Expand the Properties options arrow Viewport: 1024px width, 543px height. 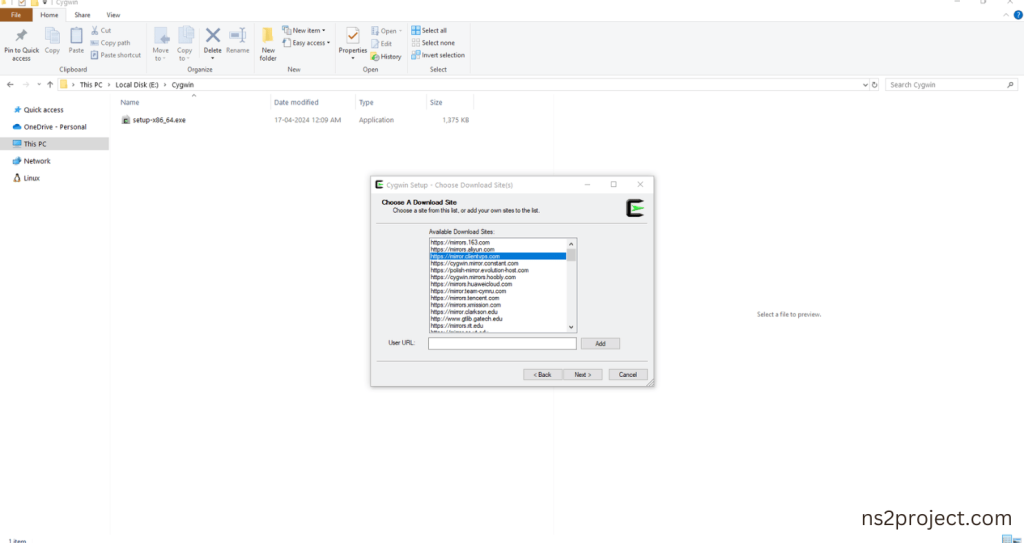tap(353, 58)
